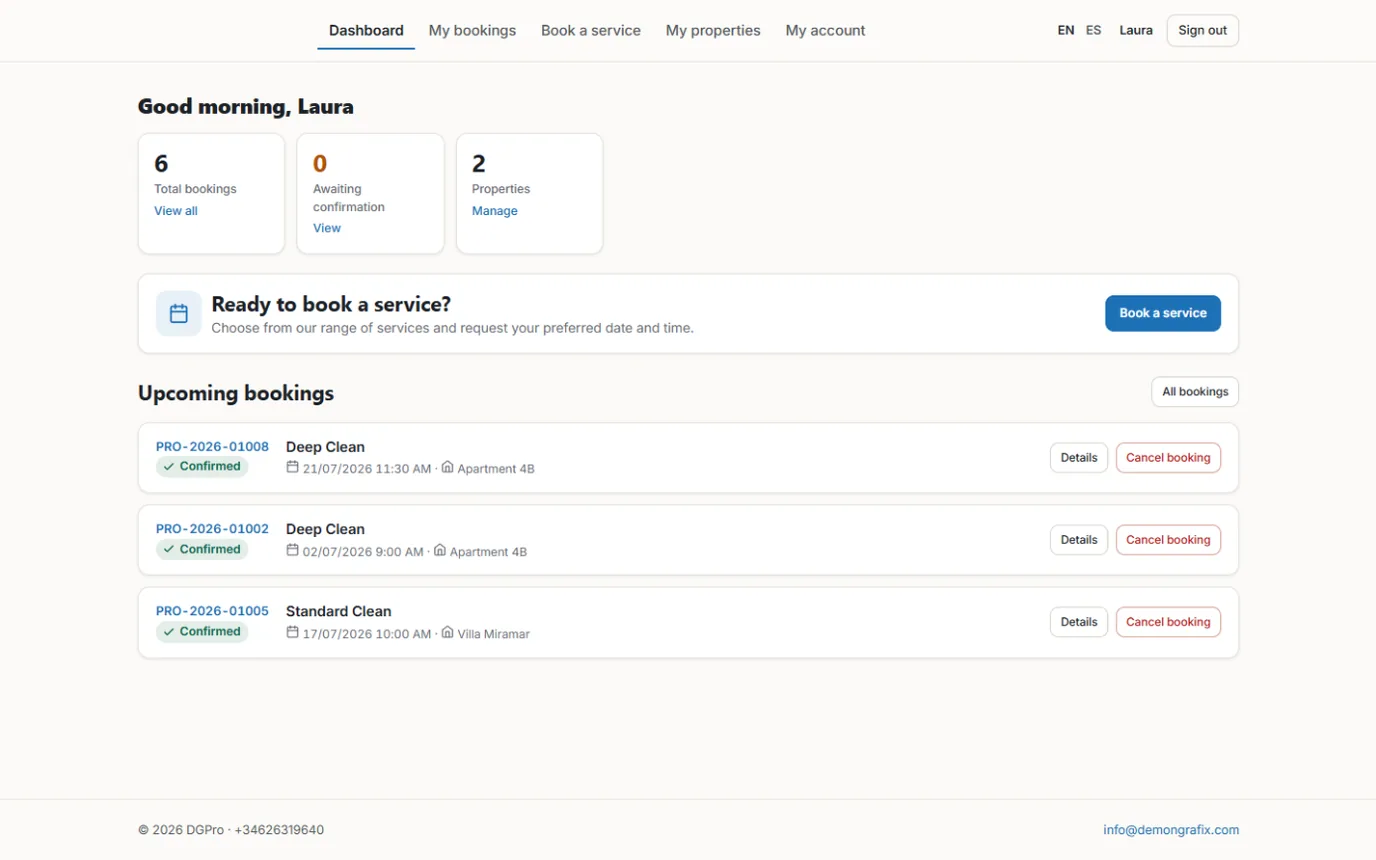The width and height of the screenshot is (1376, 860).
Task: Cancel the Standard Clean booking
Action: pos(1168,622)
